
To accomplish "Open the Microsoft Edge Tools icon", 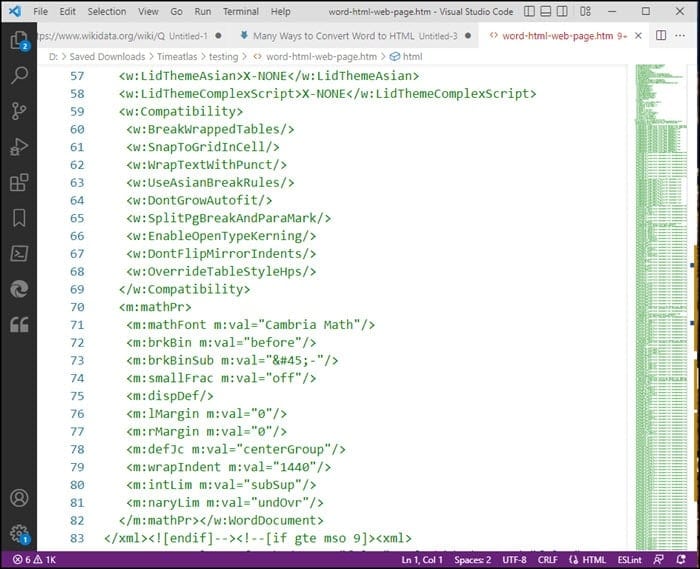I will (19, 289).
